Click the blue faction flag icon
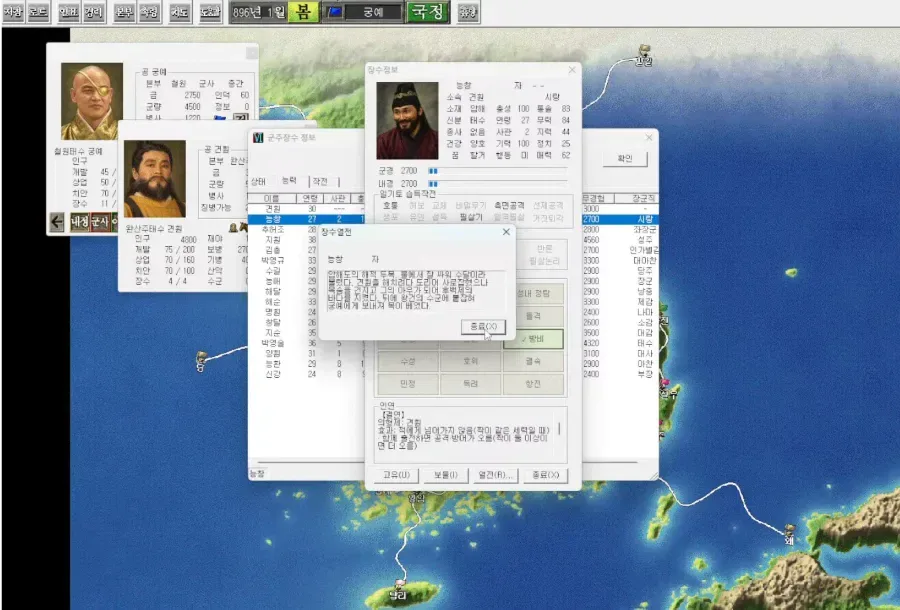The width and height of the screenshot is (900, 610). (x=335, y=12)
